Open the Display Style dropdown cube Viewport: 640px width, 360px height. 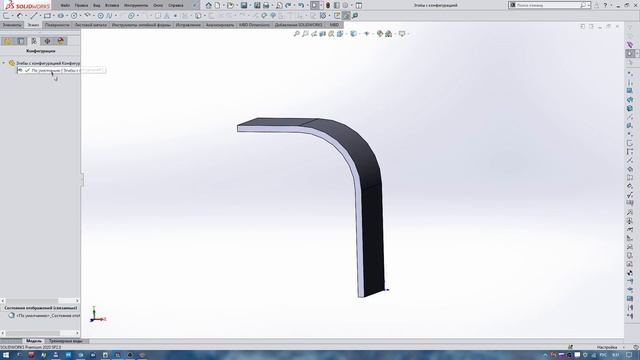[x=353, y=34]
